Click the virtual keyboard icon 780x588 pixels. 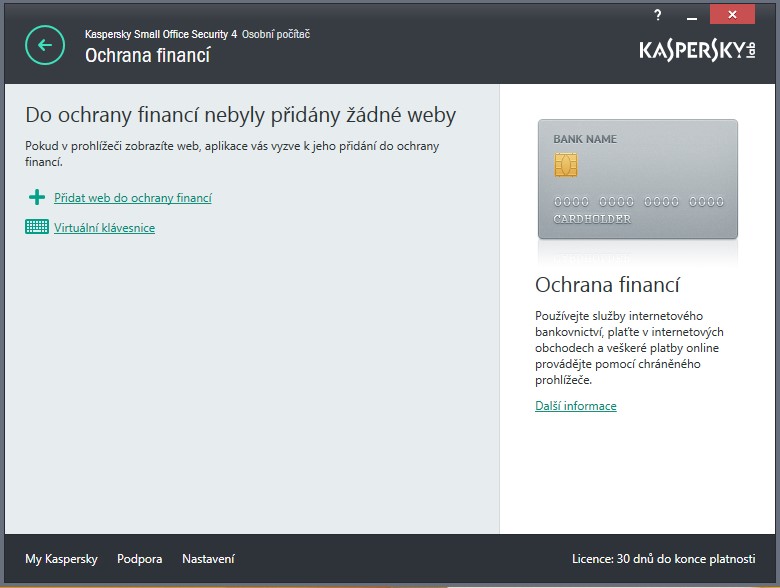pos(37,227)
